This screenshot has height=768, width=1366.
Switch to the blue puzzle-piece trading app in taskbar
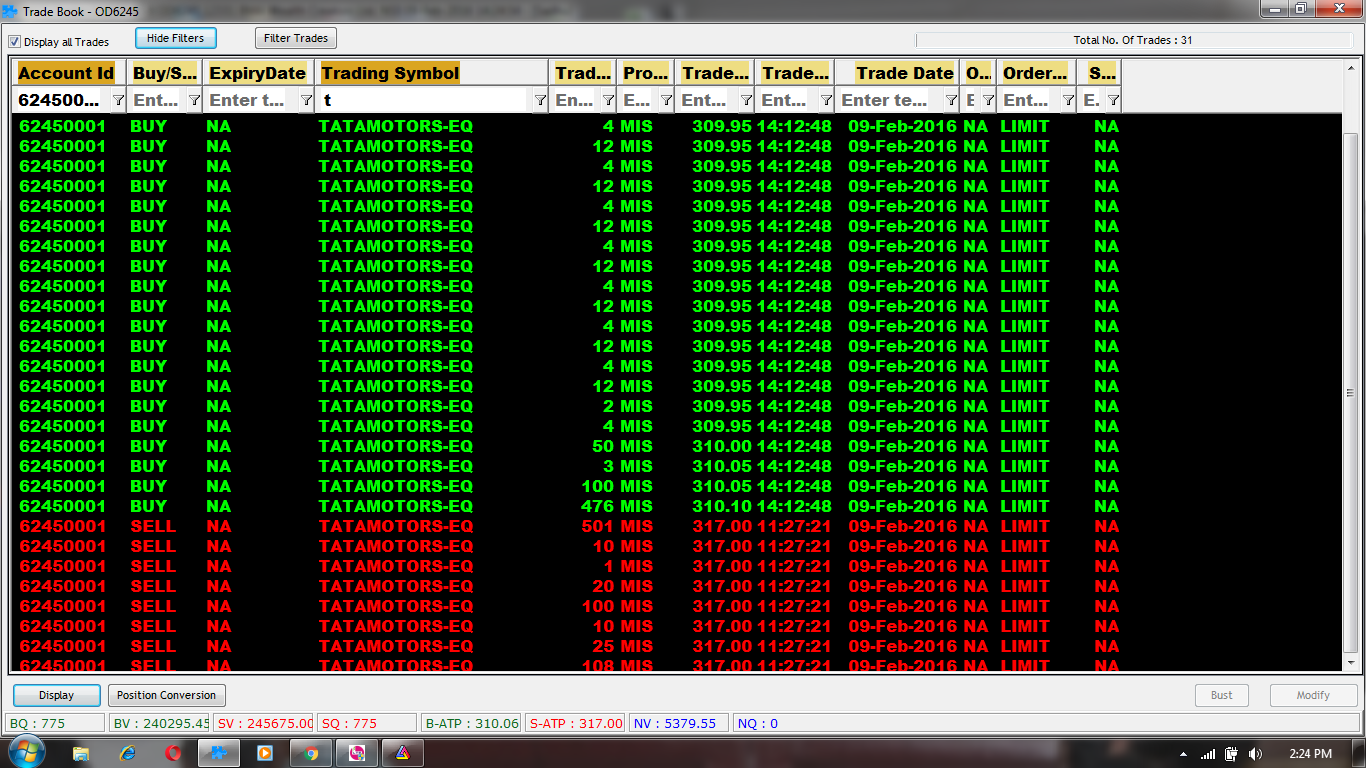[219, 753]
